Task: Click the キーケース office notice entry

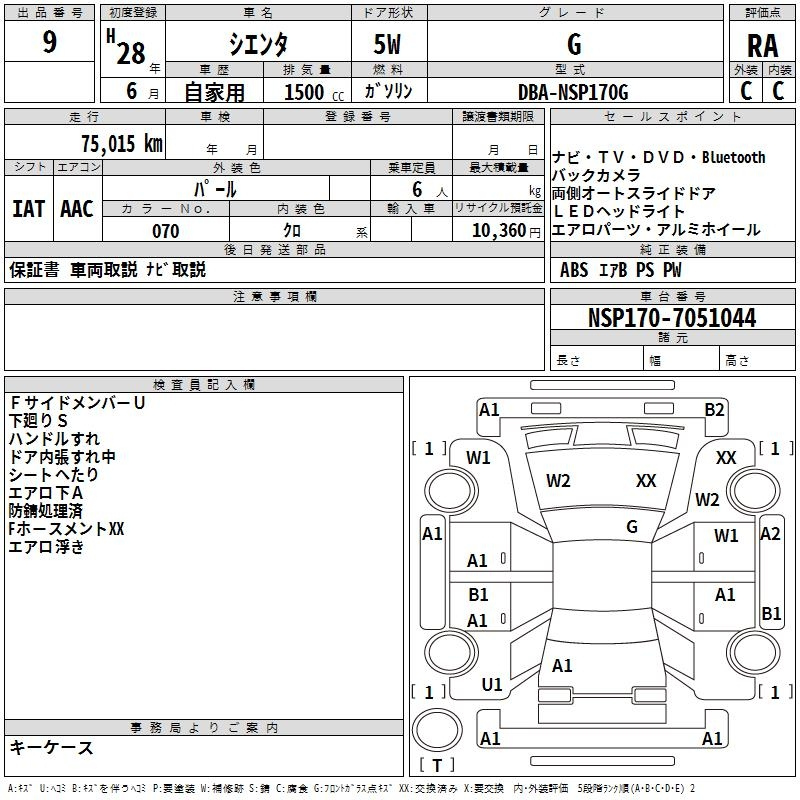Action: [x=51, y=748]
